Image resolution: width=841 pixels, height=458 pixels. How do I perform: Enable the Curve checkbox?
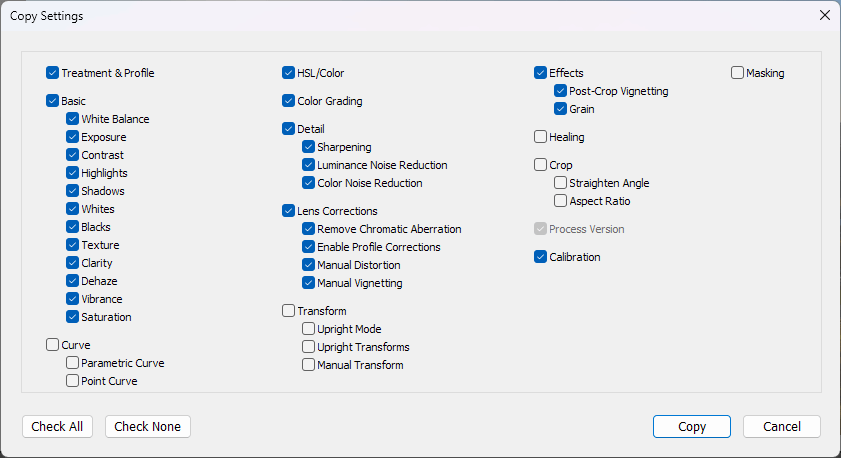52,344
